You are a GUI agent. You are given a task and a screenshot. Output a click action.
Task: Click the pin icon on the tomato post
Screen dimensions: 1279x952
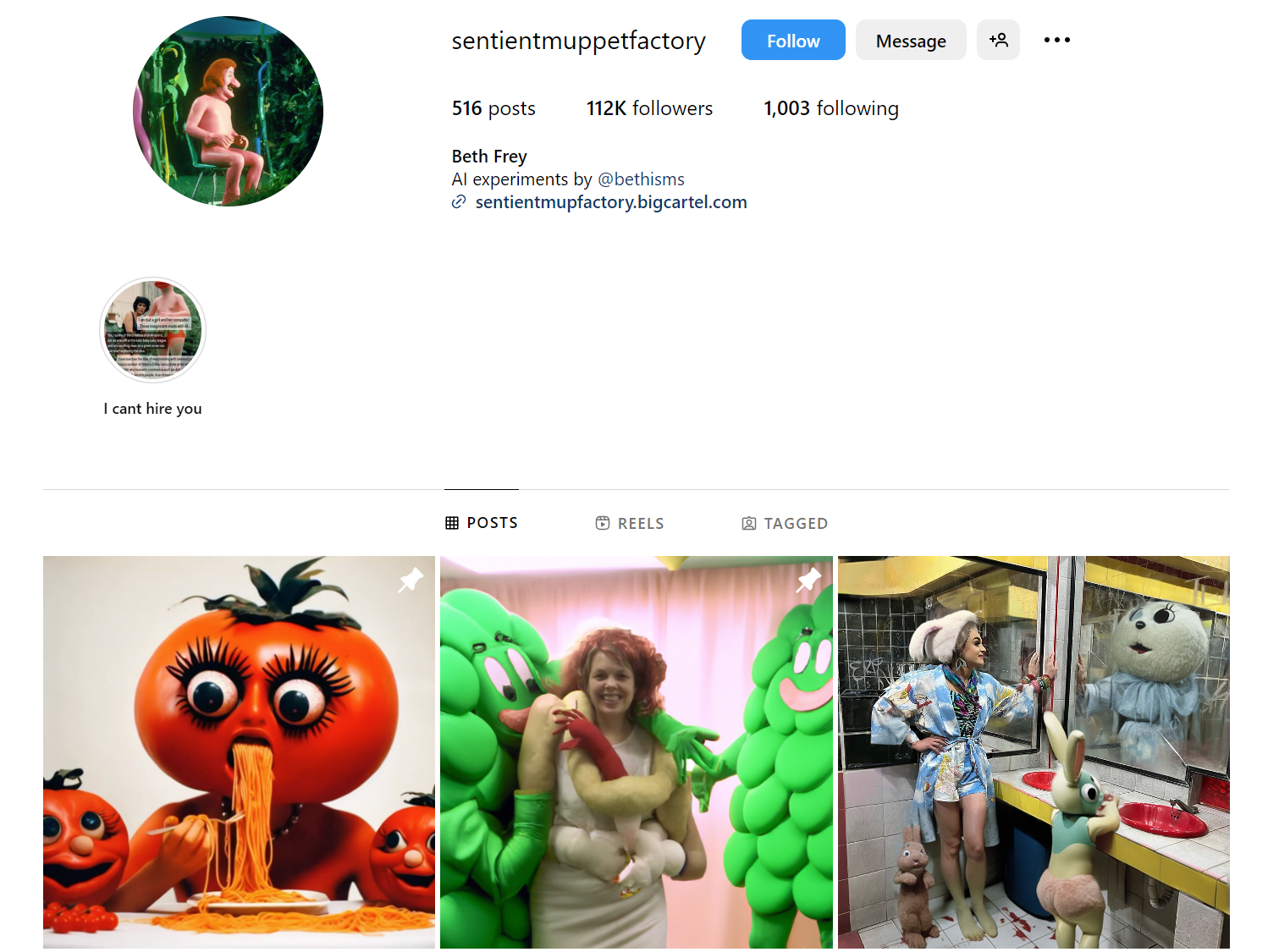point(411,581)
